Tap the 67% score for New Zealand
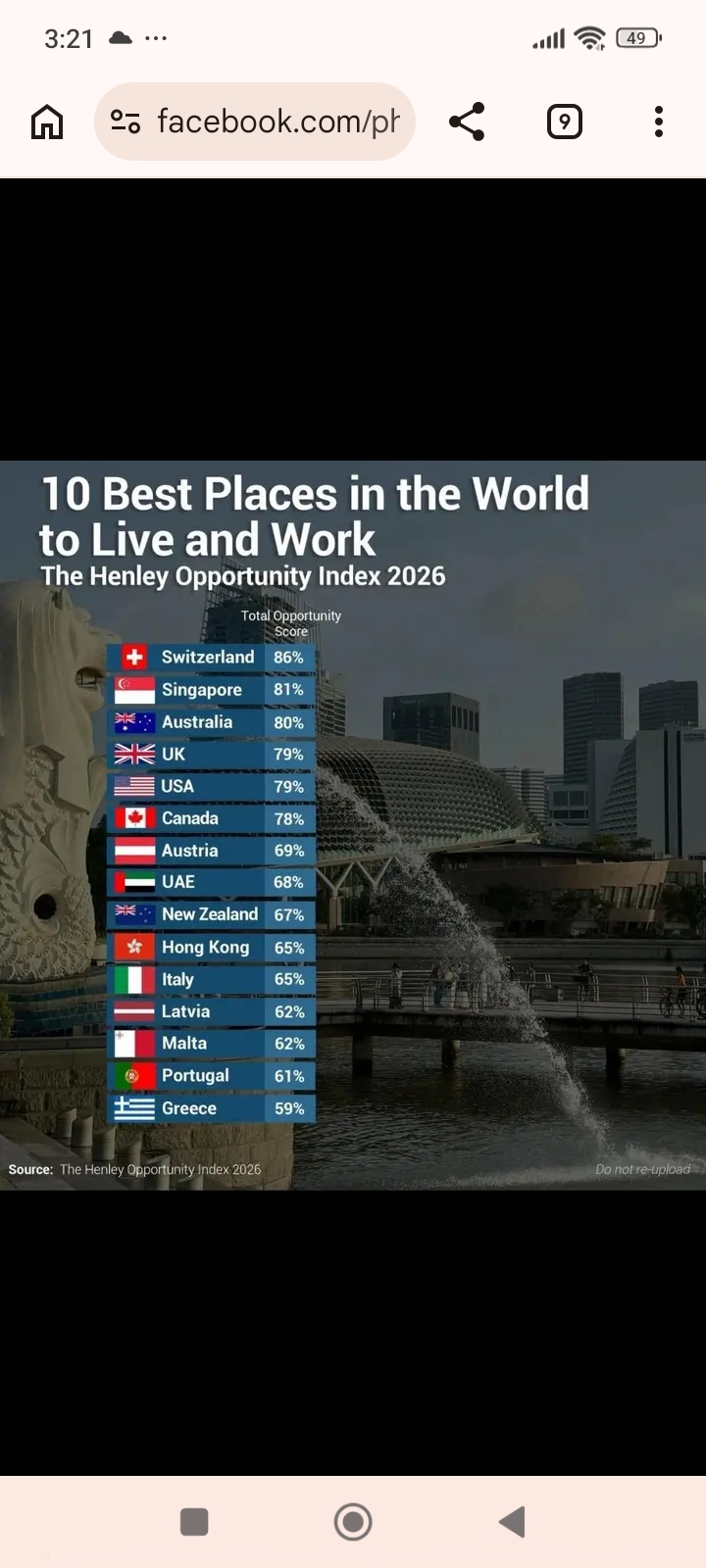 [x=288, y=914]
